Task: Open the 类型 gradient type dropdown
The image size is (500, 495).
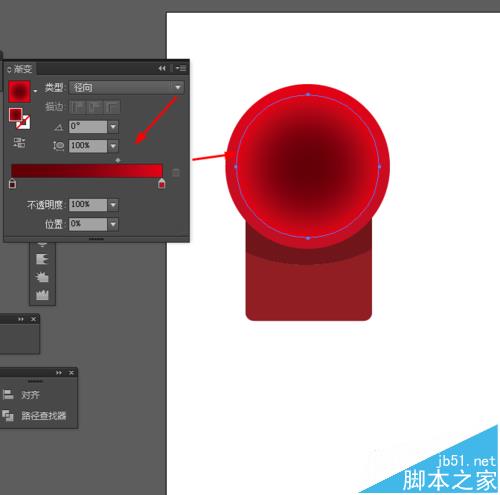Action: (126, 88)
